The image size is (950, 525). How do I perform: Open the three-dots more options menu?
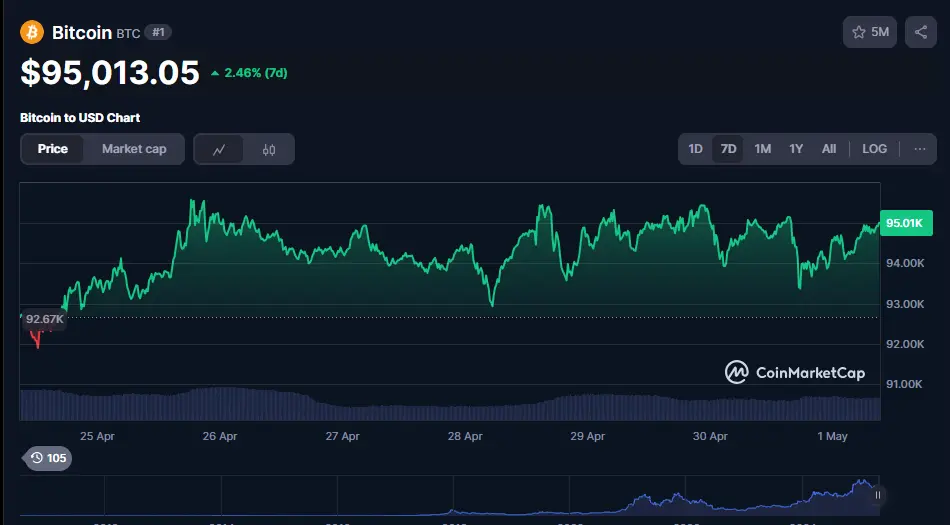[x=920, y=149]
